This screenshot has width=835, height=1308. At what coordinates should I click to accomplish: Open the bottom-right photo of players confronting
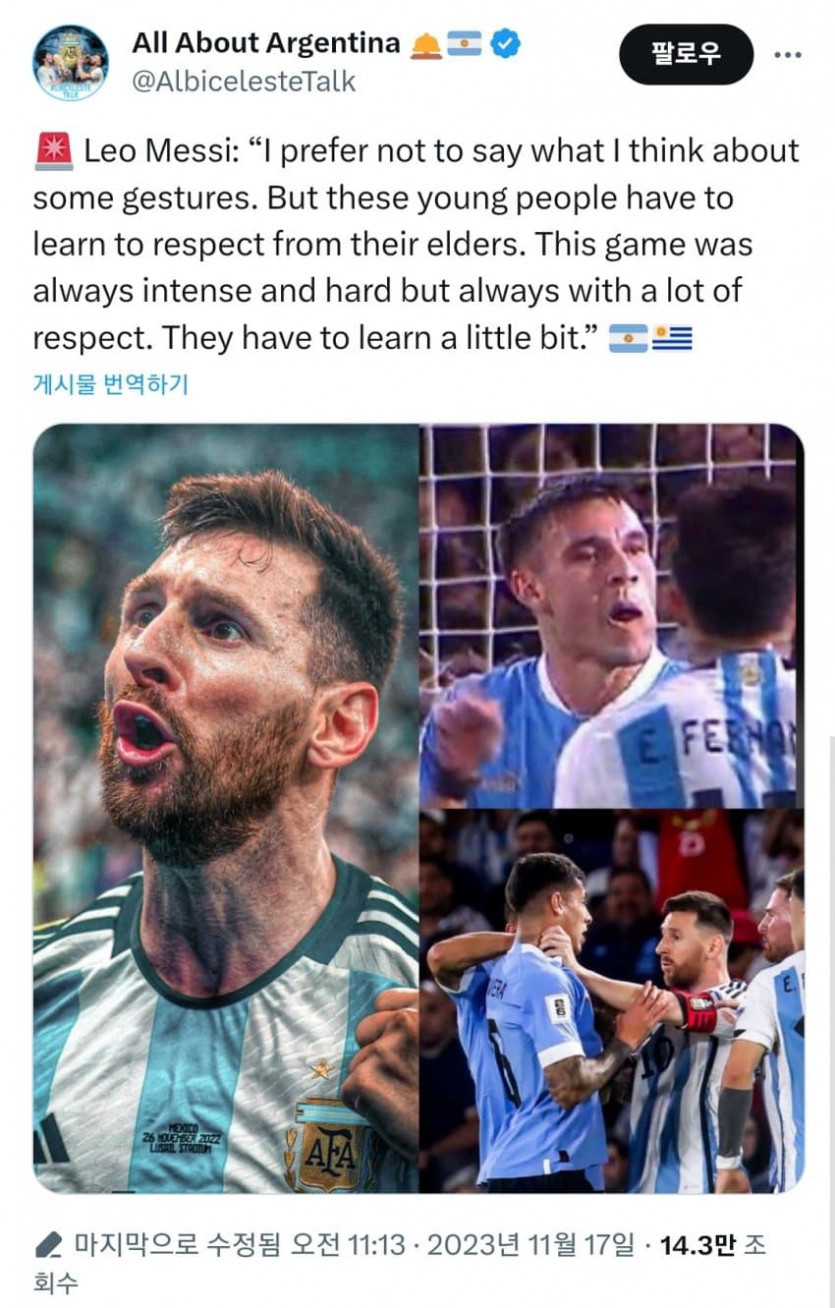click(x=611, y=1002)
